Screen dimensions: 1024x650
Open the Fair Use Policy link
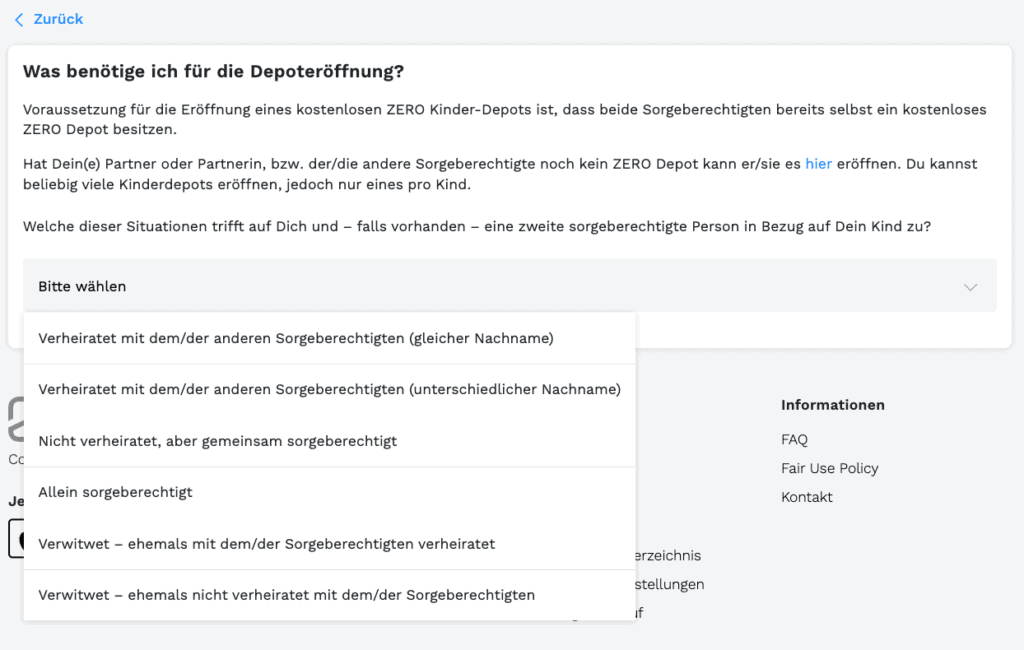click(829, 468)
